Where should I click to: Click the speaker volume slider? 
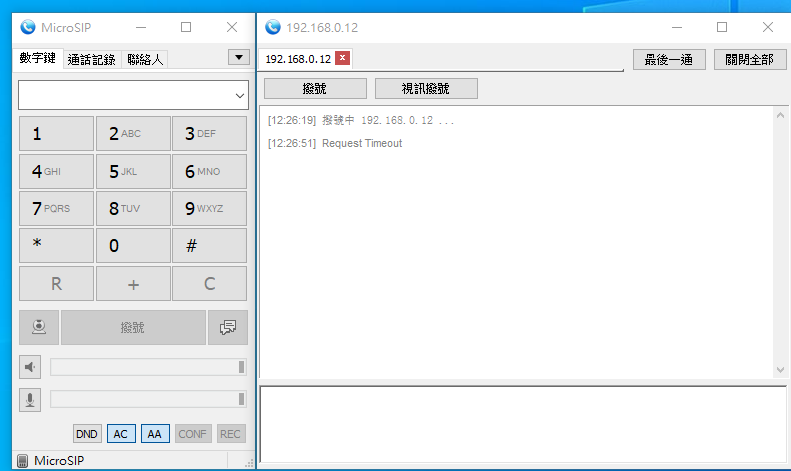tap(148, 367)
